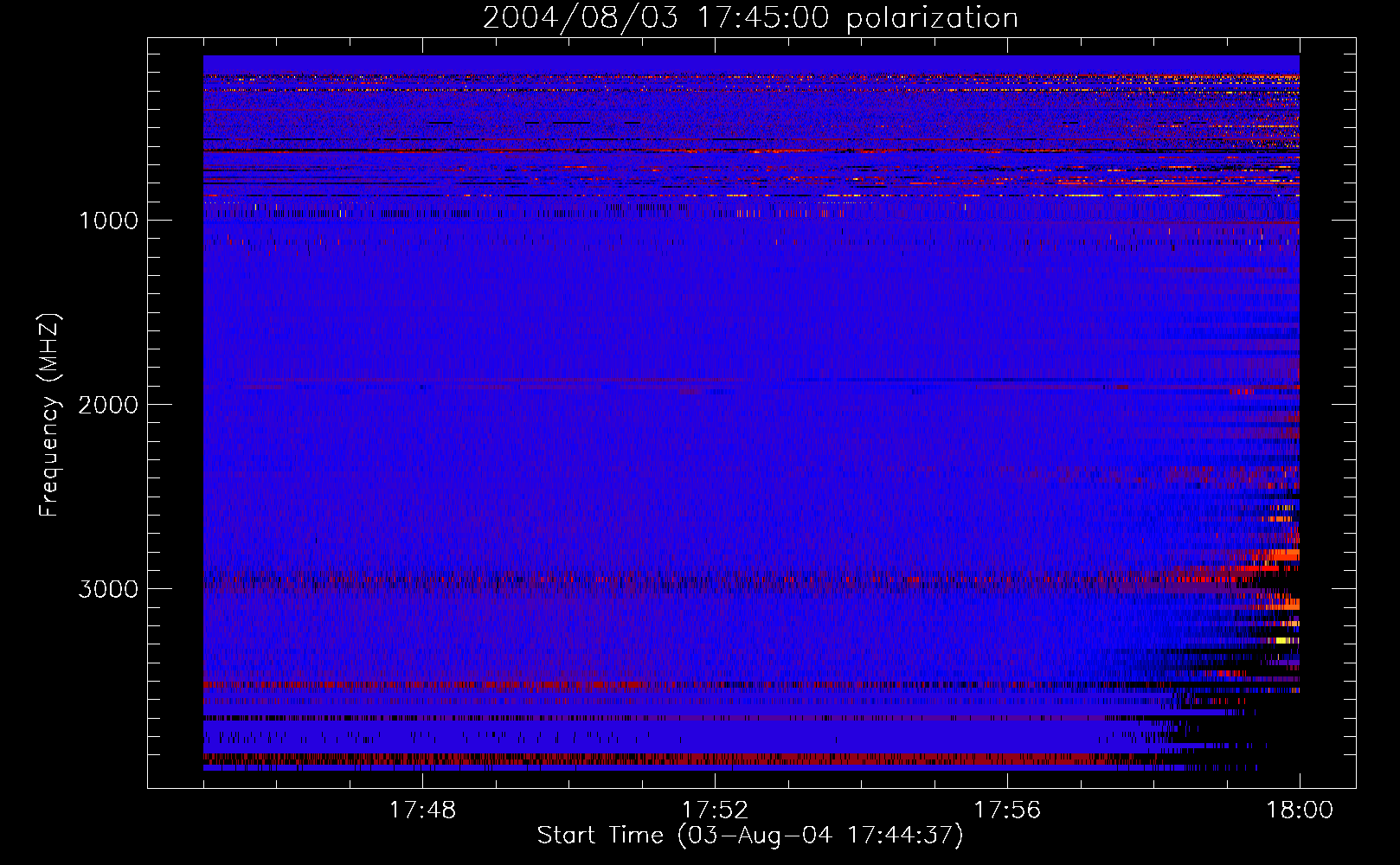Click the 17:52 time tick label
This screenshot has height=865, width=1400.
point(715,811)
